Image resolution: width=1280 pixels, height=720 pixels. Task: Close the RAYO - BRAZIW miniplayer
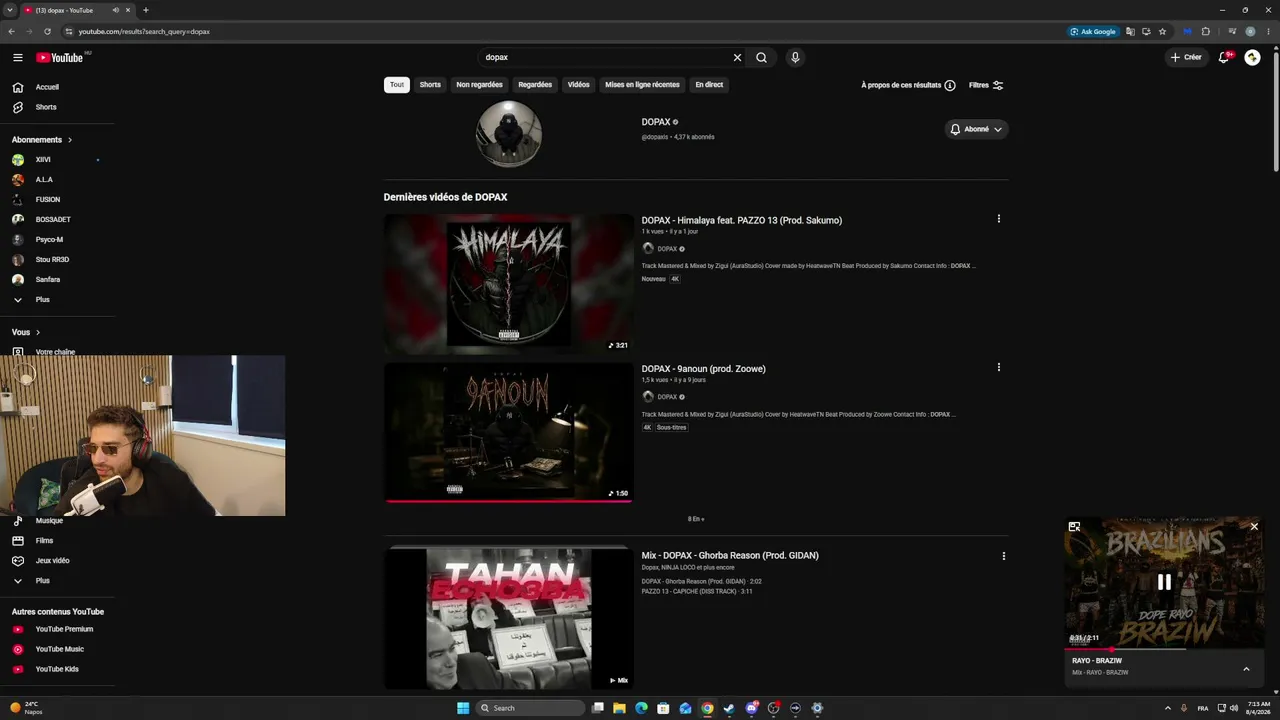click(1254, 527)
